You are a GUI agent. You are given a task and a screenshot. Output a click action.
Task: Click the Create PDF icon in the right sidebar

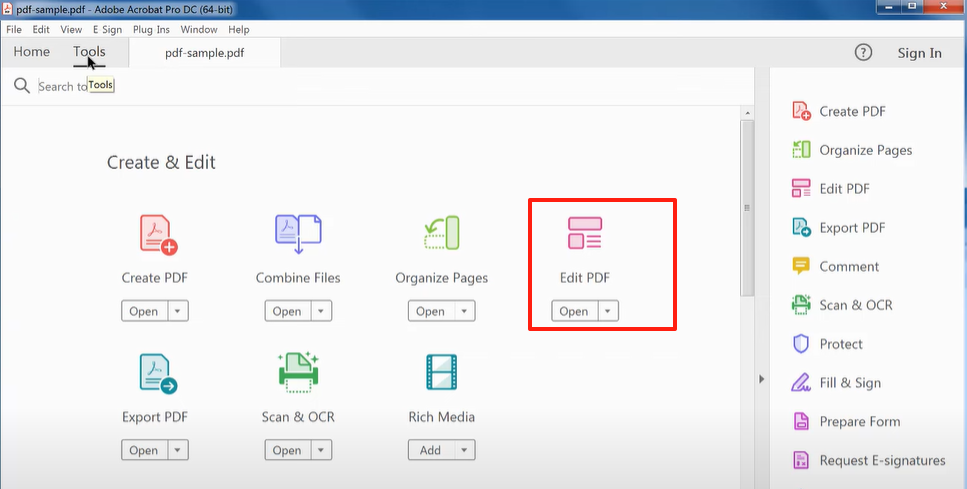point(801,111)
